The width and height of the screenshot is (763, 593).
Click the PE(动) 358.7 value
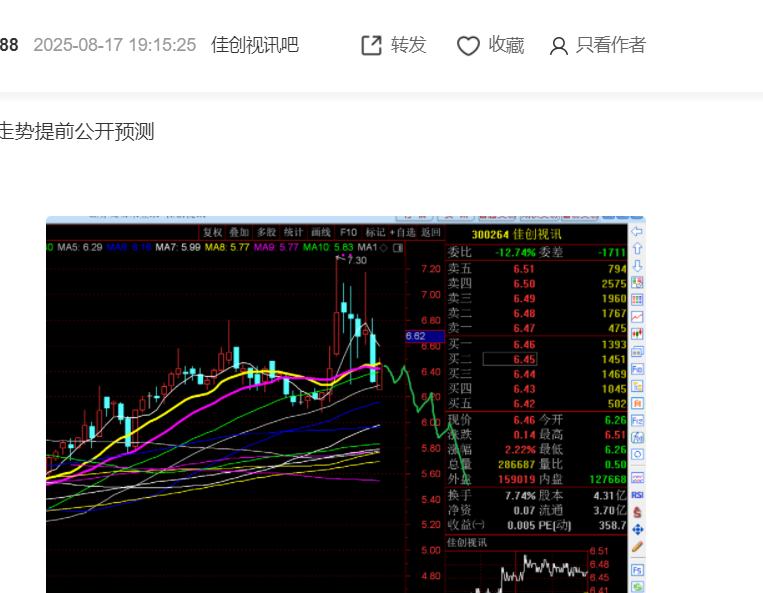pyautogui.click(x=612, y=525)
